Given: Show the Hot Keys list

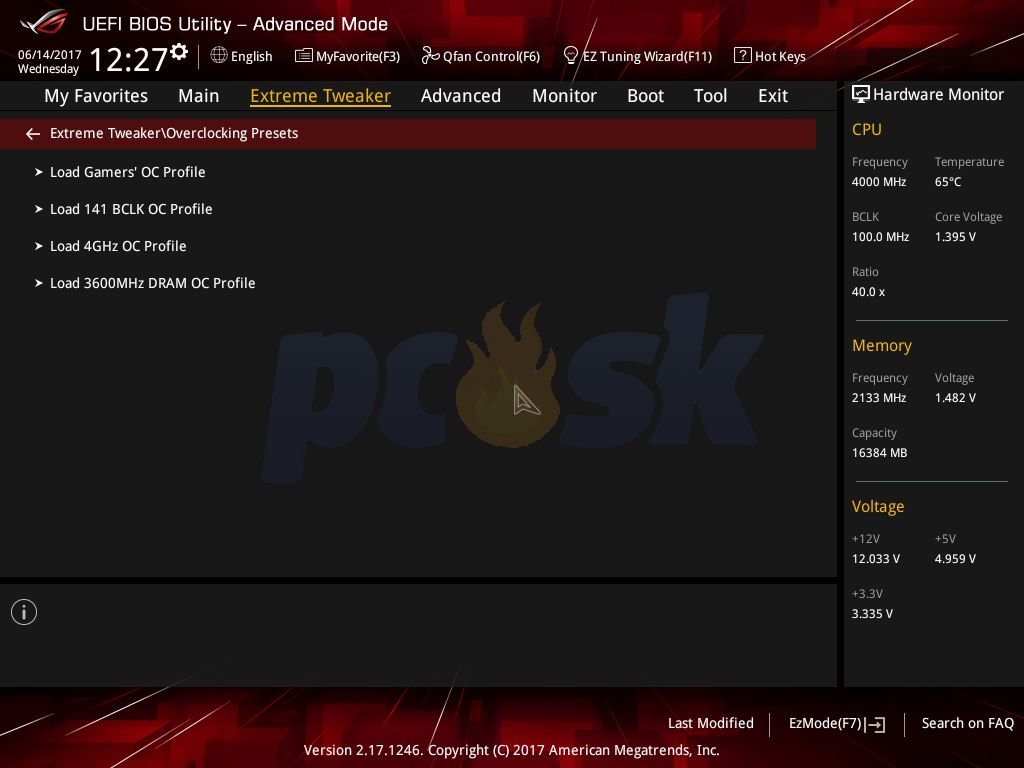Looking at the screenshot, I should tap(780, 56).
